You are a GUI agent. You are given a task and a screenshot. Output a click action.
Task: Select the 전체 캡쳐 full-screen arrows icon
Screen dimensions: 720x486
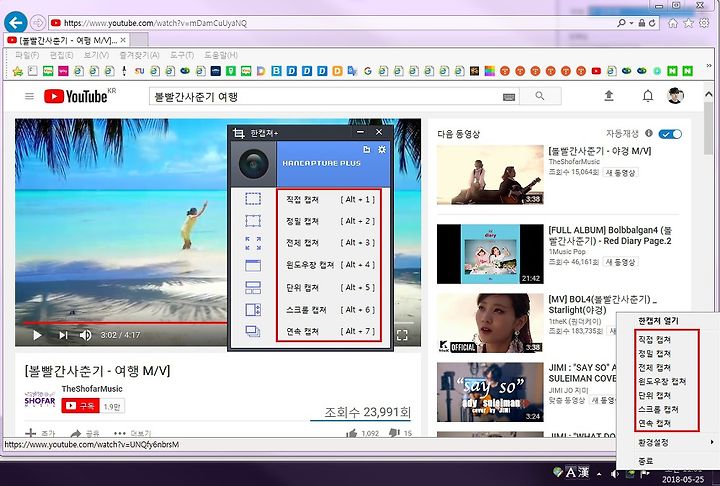coord(253,243)
